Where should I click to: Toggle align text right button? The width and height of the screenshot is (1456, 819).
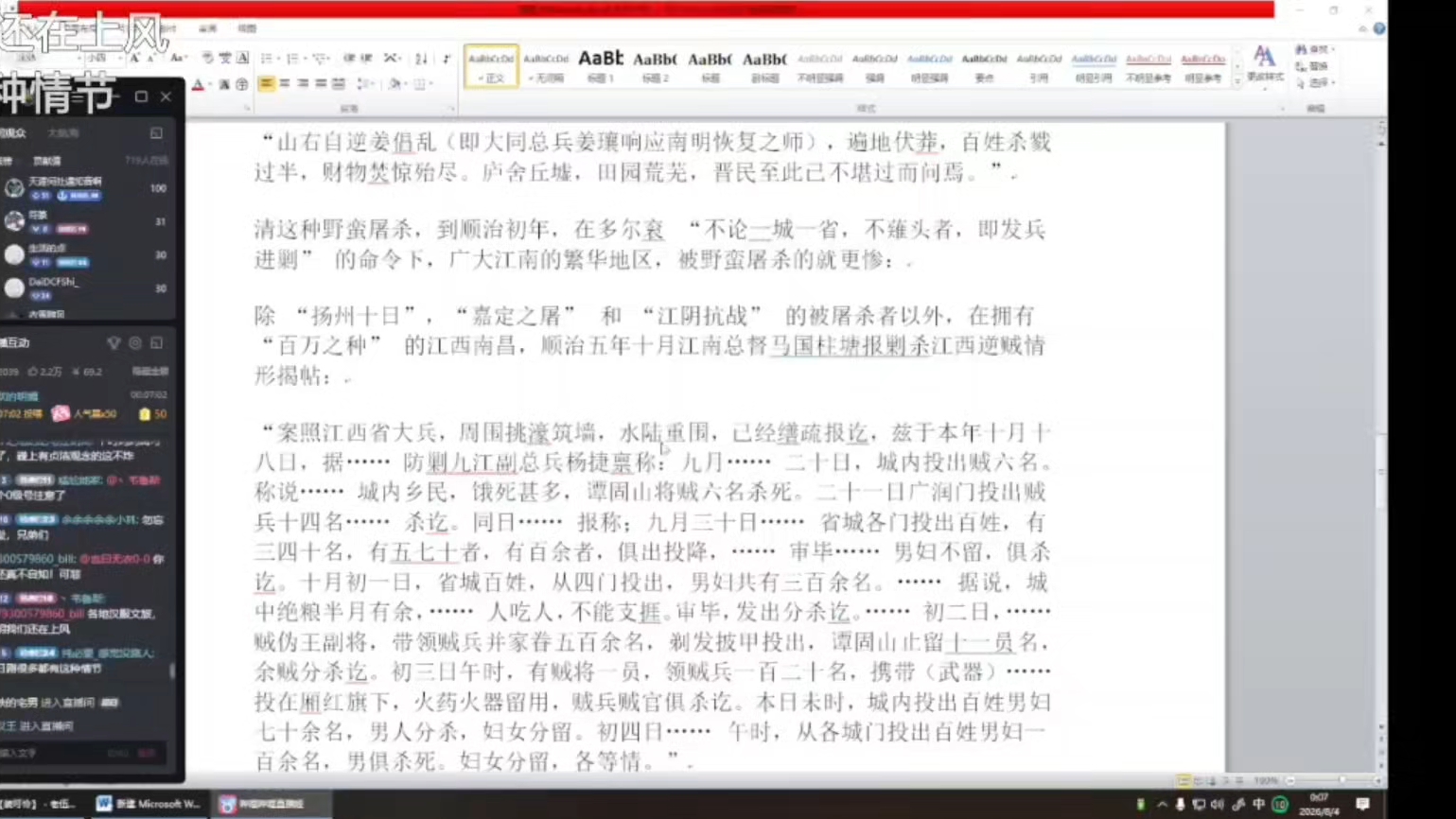pos(303,84)
